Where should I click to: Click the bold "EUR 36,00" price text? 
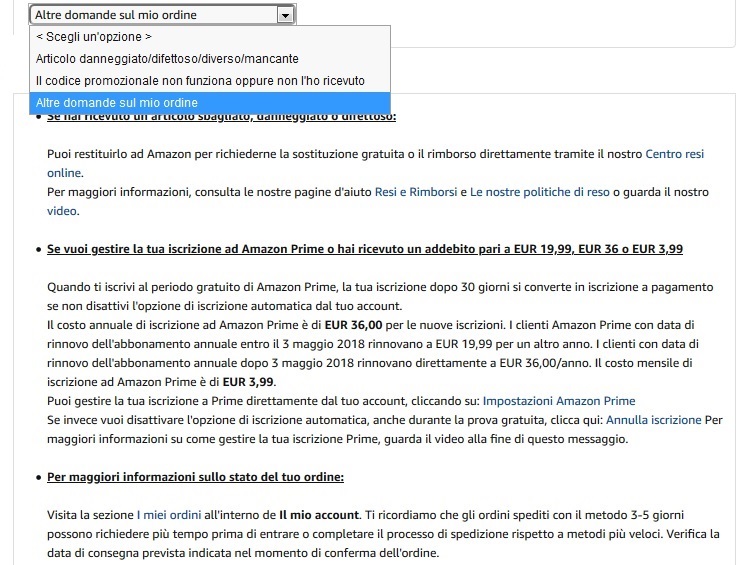tap(353, 325)
